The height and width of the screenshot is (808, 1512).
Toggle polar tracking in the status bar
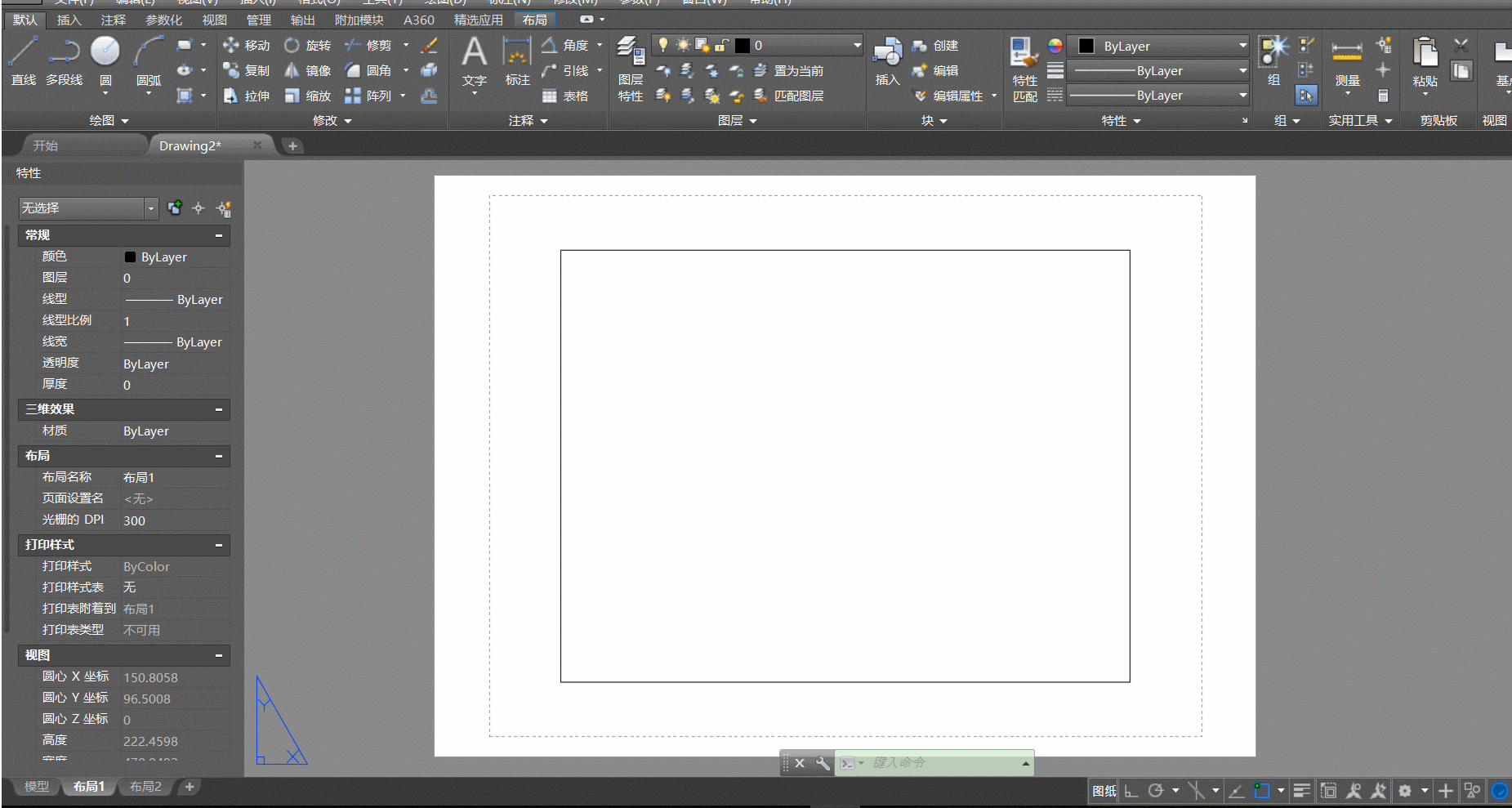1155,791
